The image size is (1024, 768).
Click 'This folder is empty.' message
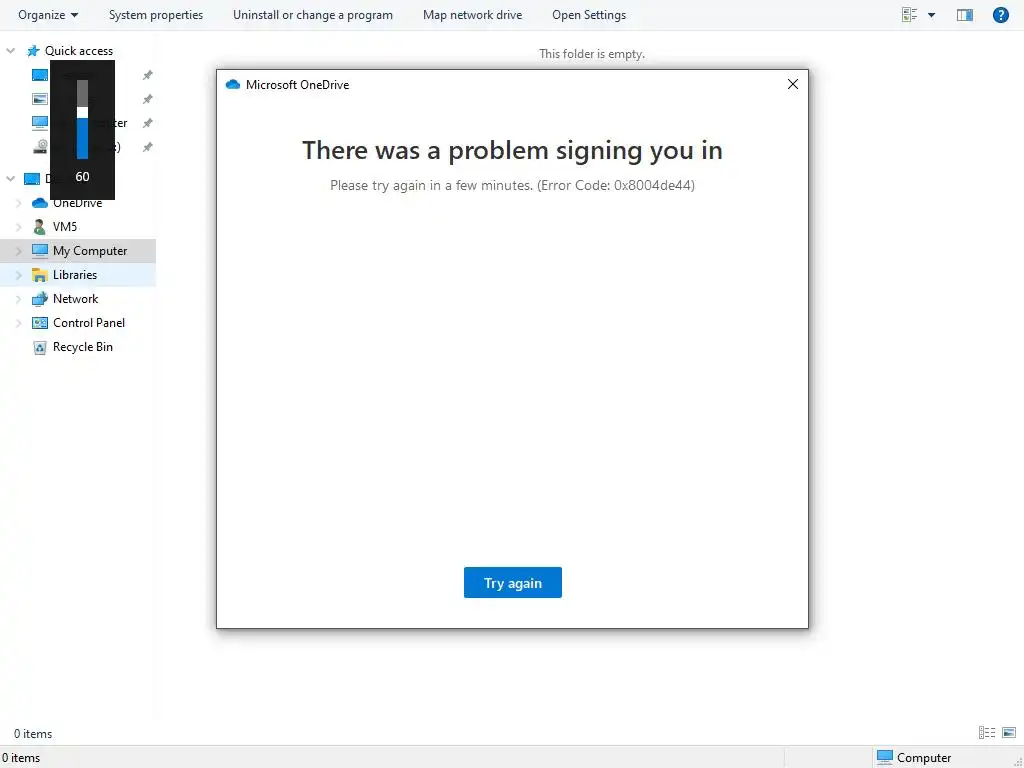592,54
